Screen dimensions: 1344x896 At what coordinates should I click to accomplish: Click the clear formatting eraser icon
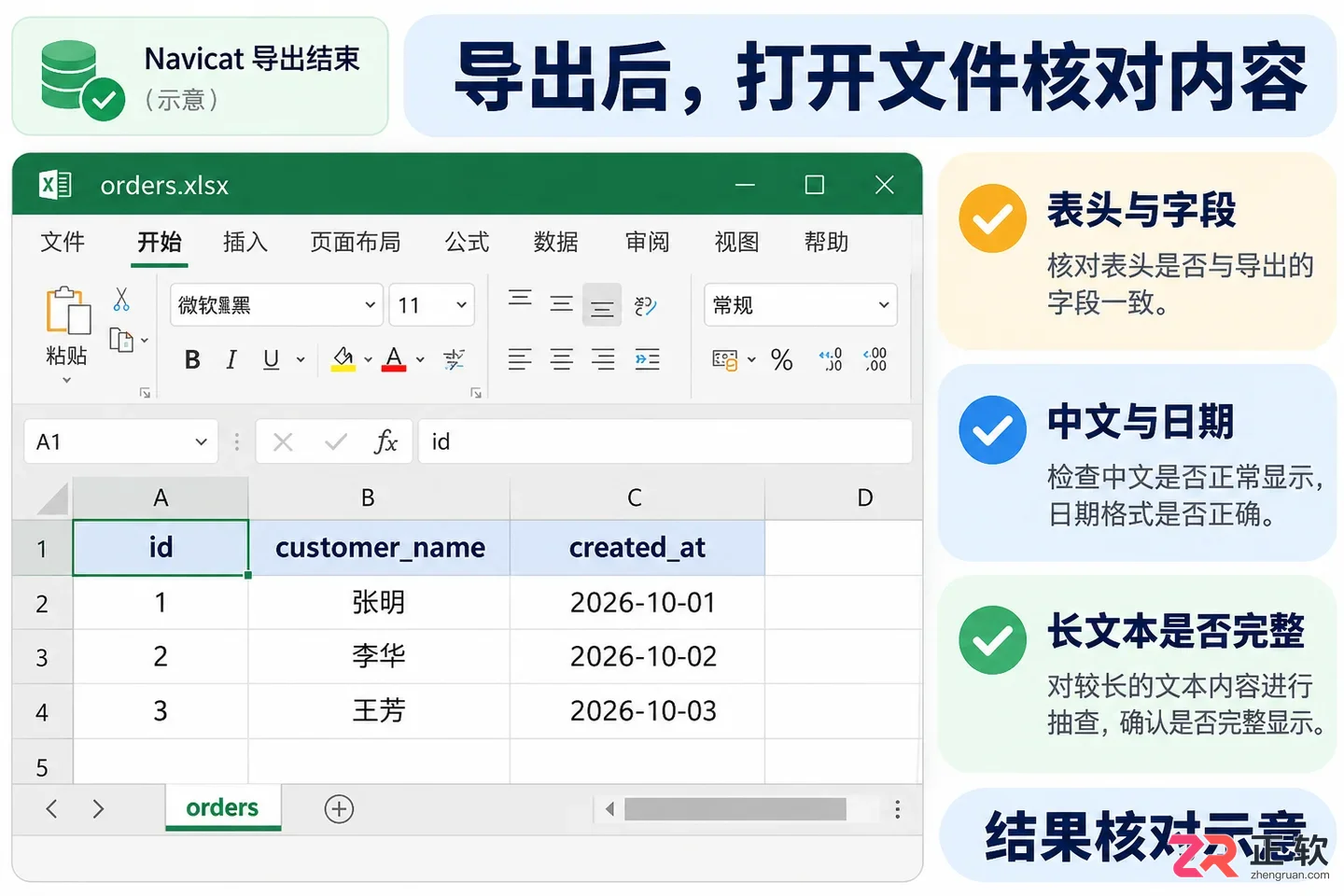point(455,359)
